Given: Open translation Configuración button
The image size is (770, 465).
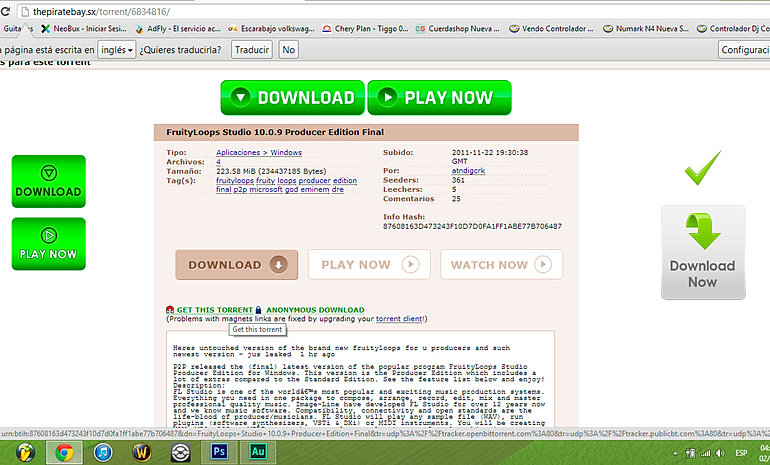Looking at the screenshot, I should tap(744, 50).
